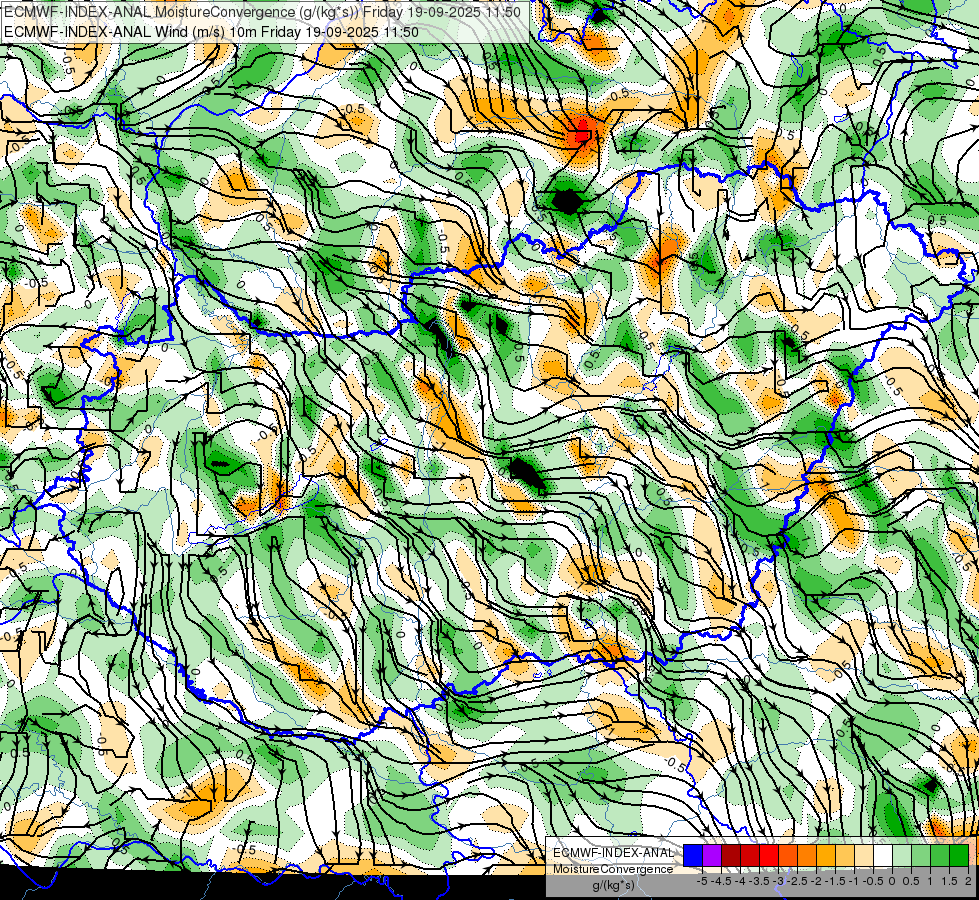Viewport: 979px width, 900px height.
Task: Click the bright red divergence core on map
Action: click(581, 134)
